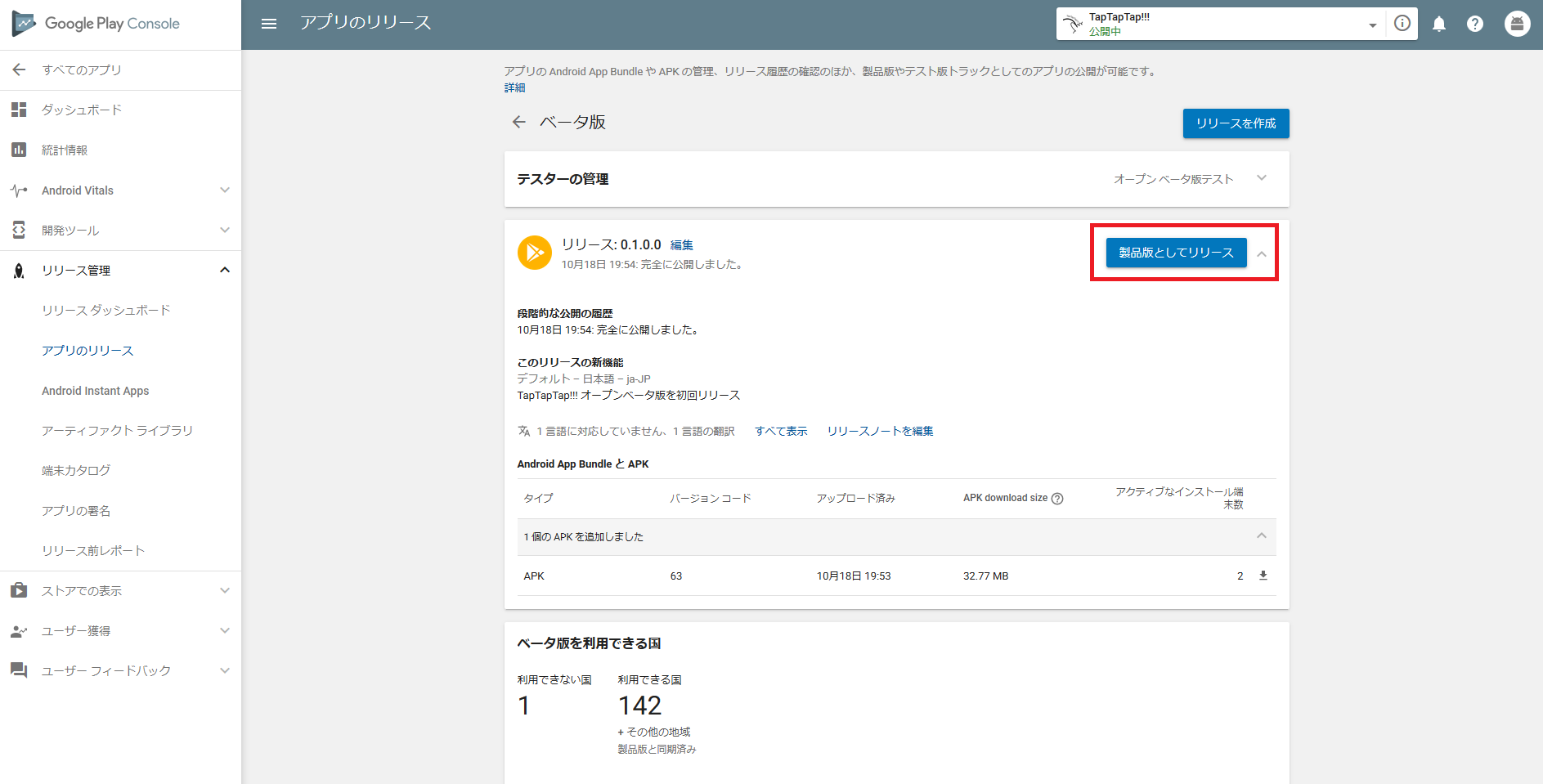This screenshot has height=784, width=1543.
Task: Collapse リリース管理 section chevron
Action: point(225,271)
